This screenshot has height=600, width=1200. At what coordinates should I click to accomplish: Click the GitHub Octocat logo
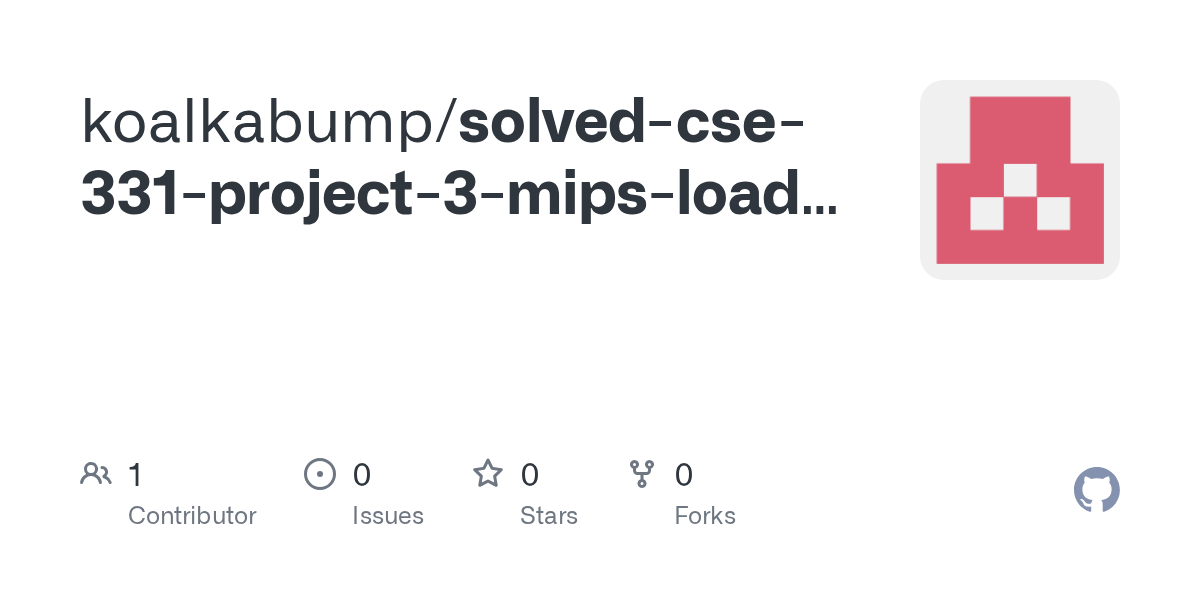tap(1096, 490)
